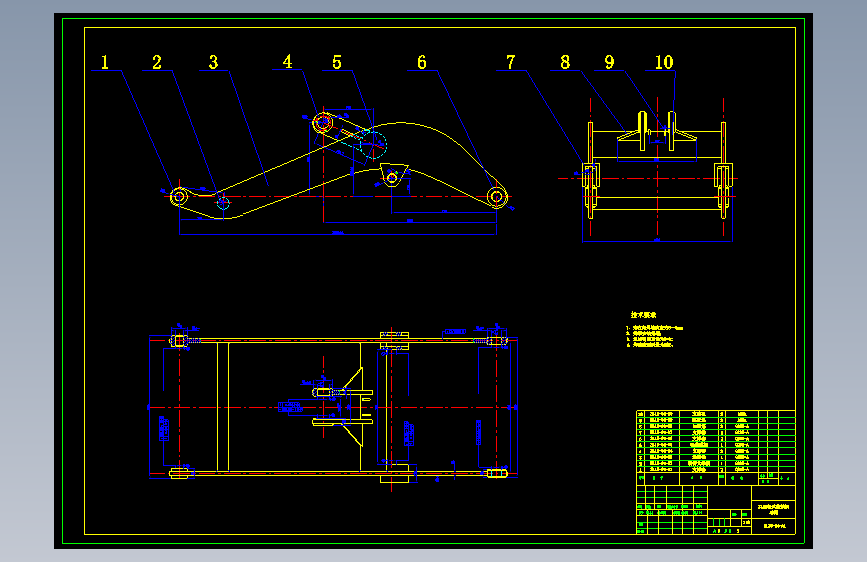Click the drawing name cell in the title block
This screenshot has width=867, height=562.
click(773, 509)
